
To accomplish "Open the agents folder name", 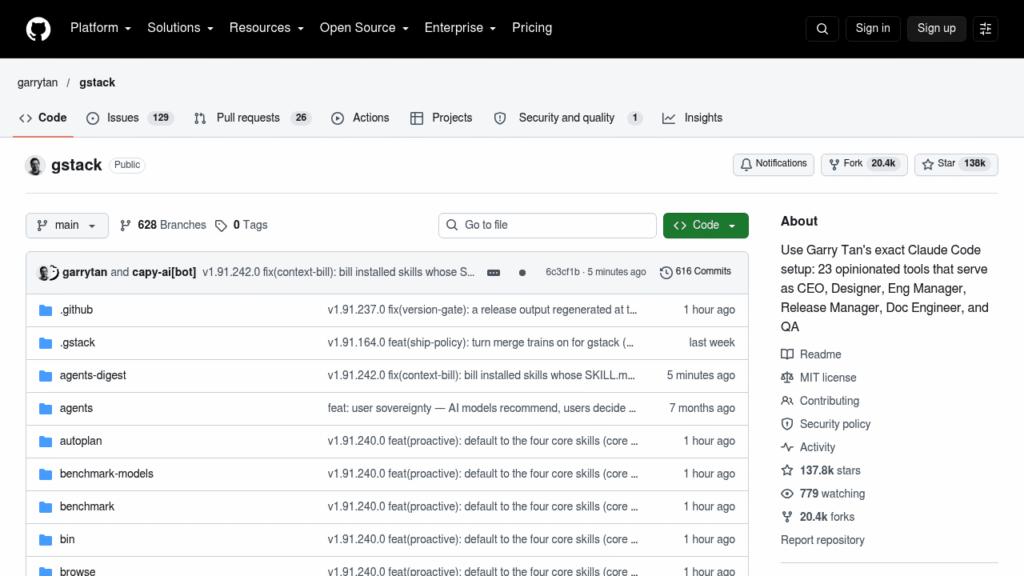I will (x=76, y=408).
